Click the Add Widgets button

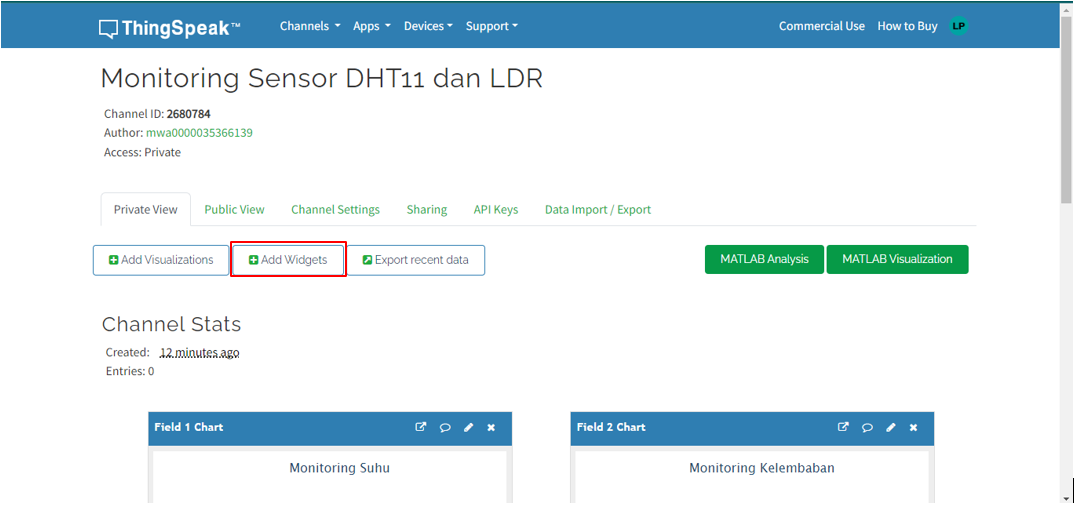pyautogui.click(x=288, y=260)
